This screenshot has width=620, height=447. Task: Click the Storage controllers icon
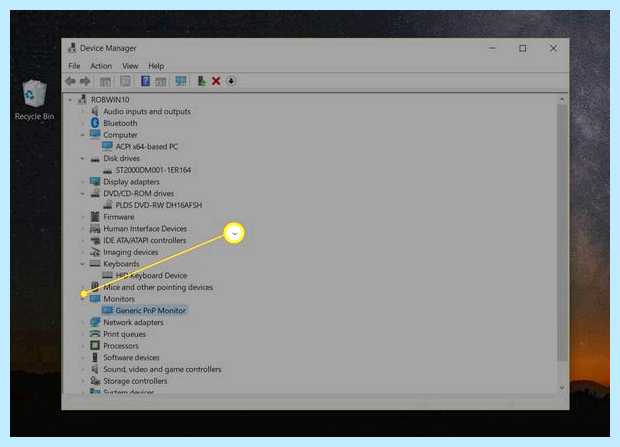click(x=95, y=381)
